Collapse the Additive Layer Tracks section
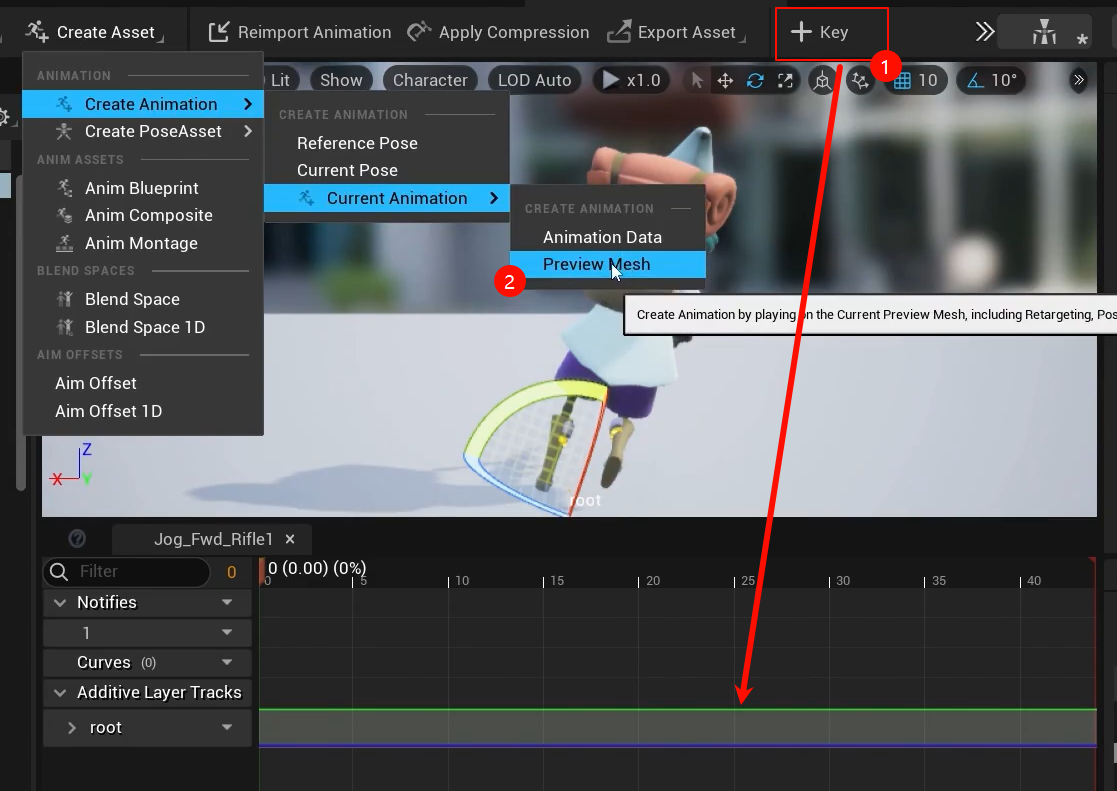Screen dimensions: 1117x791 [x=61, y=693]
